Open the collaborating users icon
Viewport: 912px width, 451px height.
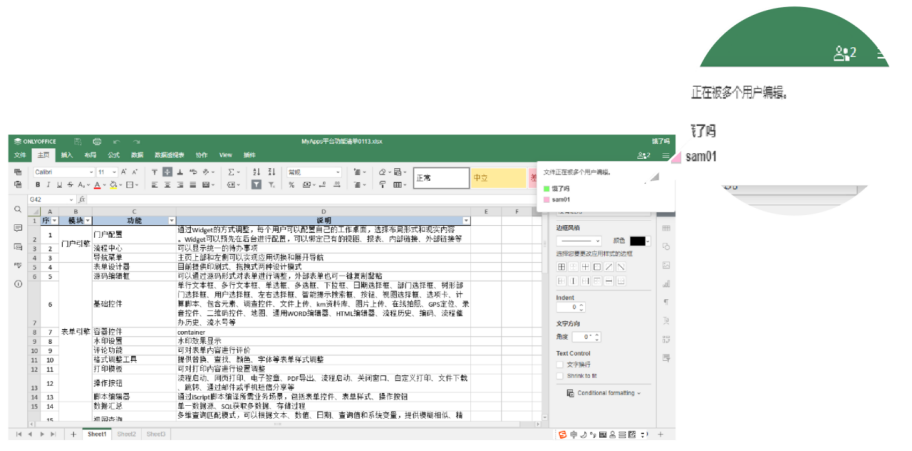pos(644,155)
